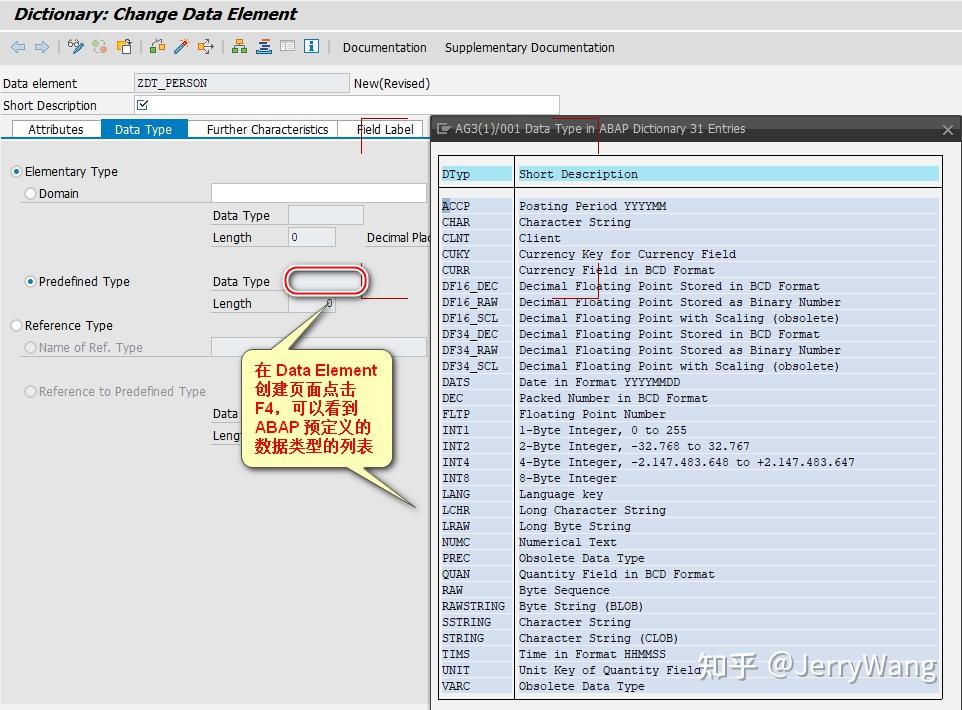
Task: Open the Documentation menu item
Action: click(385, 47)
